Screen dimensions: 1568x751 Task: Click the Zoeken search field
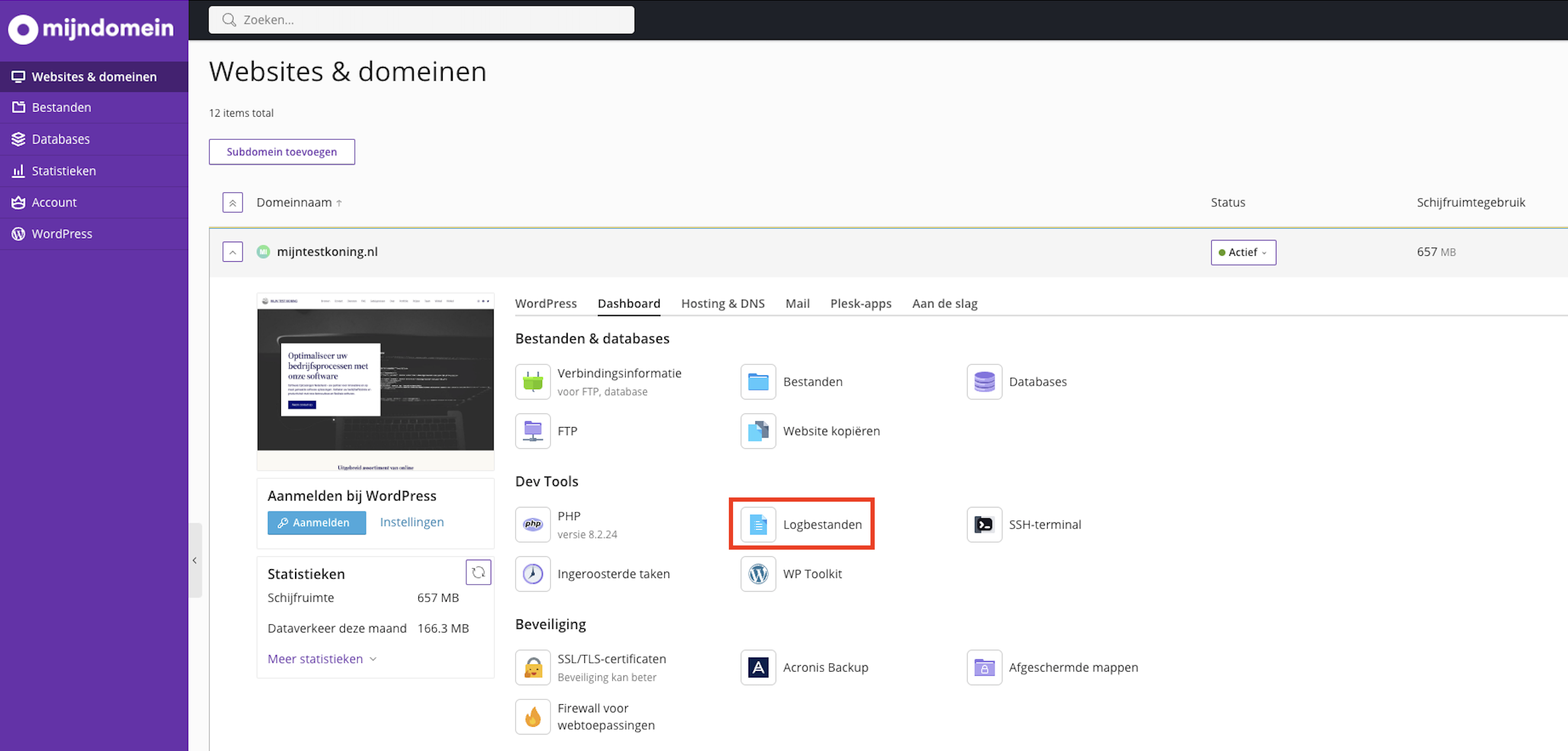[421, 20]
